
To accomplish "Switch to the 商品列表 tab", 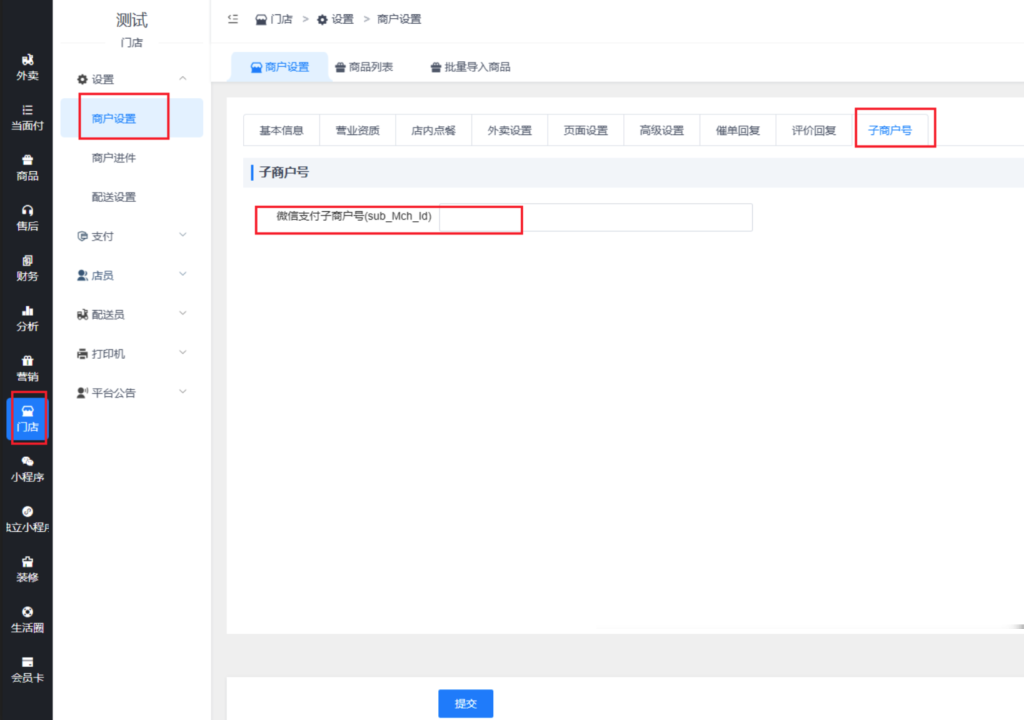I will (x=364, y=67).
